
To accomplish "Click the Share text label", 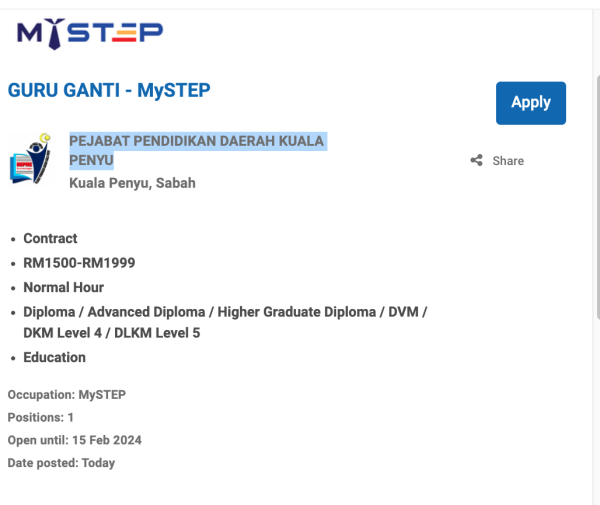I will click(x=508, y=161).
